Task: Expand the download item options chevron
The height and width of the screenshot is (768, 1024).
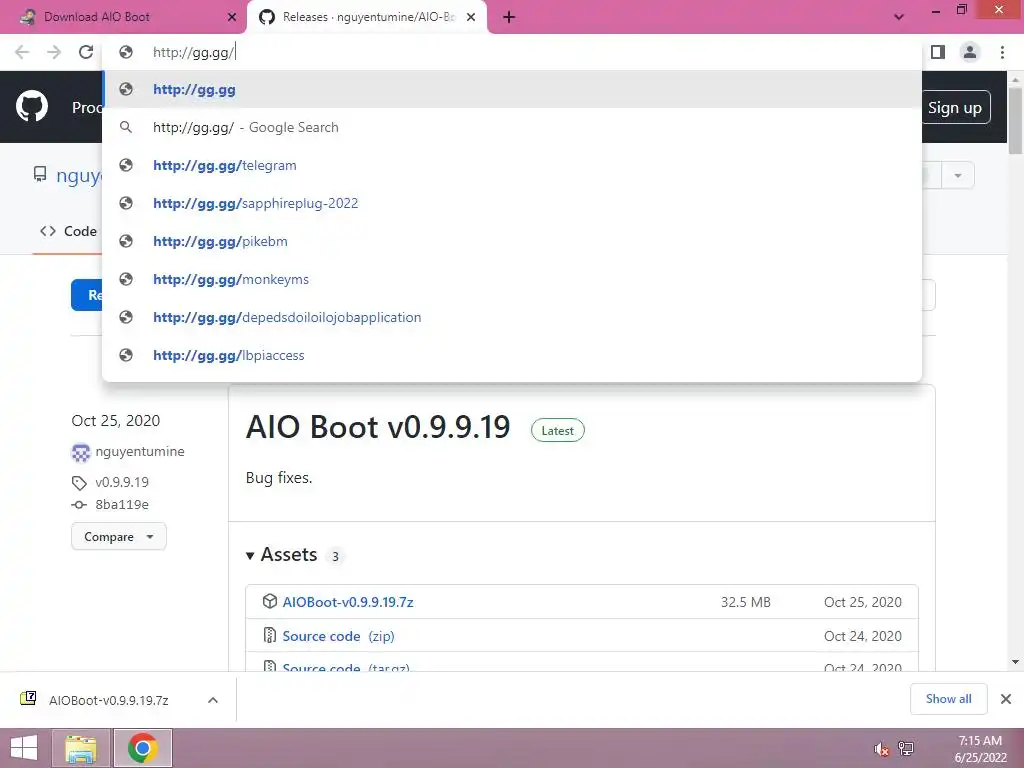Action: coord(213,700)
